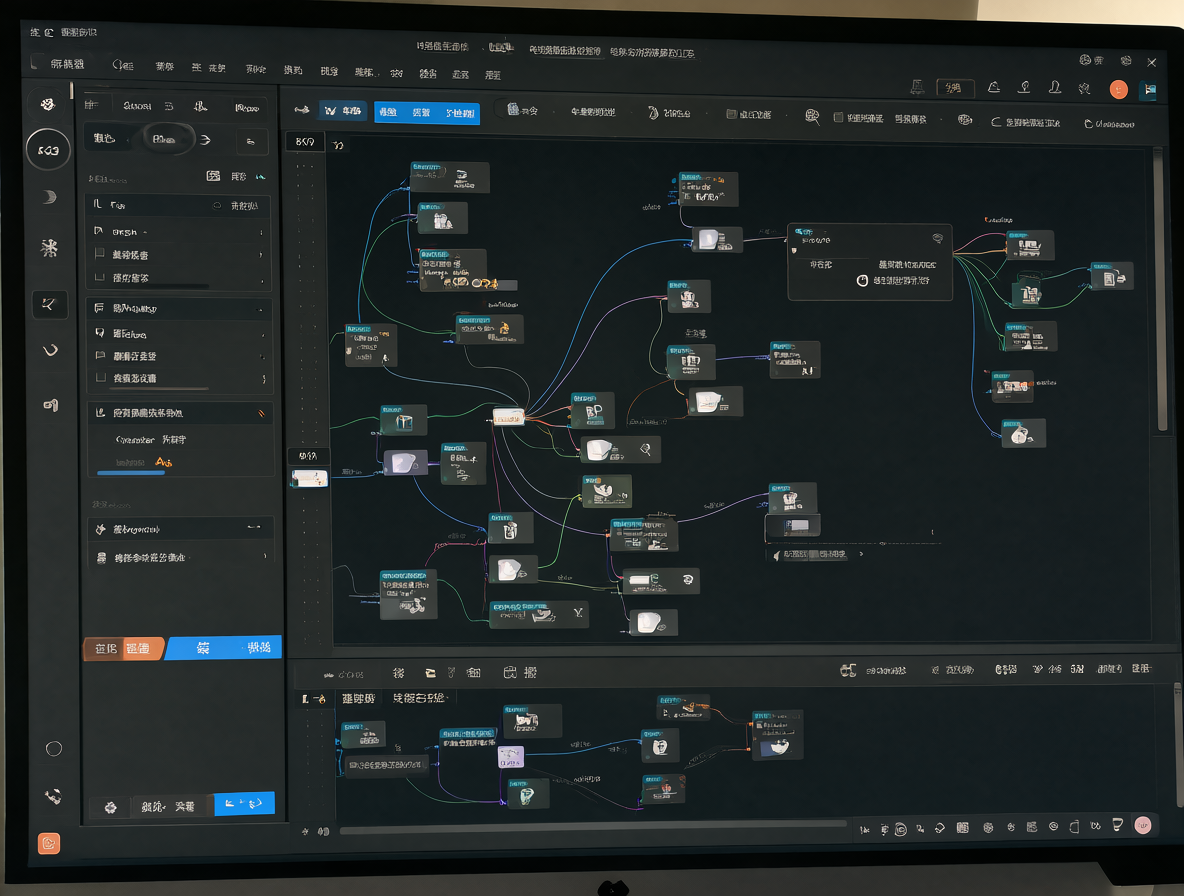Select the thumbnail in the canvas left gutter
This screenshot has height=896, width=1184.
tap(310, 479)
